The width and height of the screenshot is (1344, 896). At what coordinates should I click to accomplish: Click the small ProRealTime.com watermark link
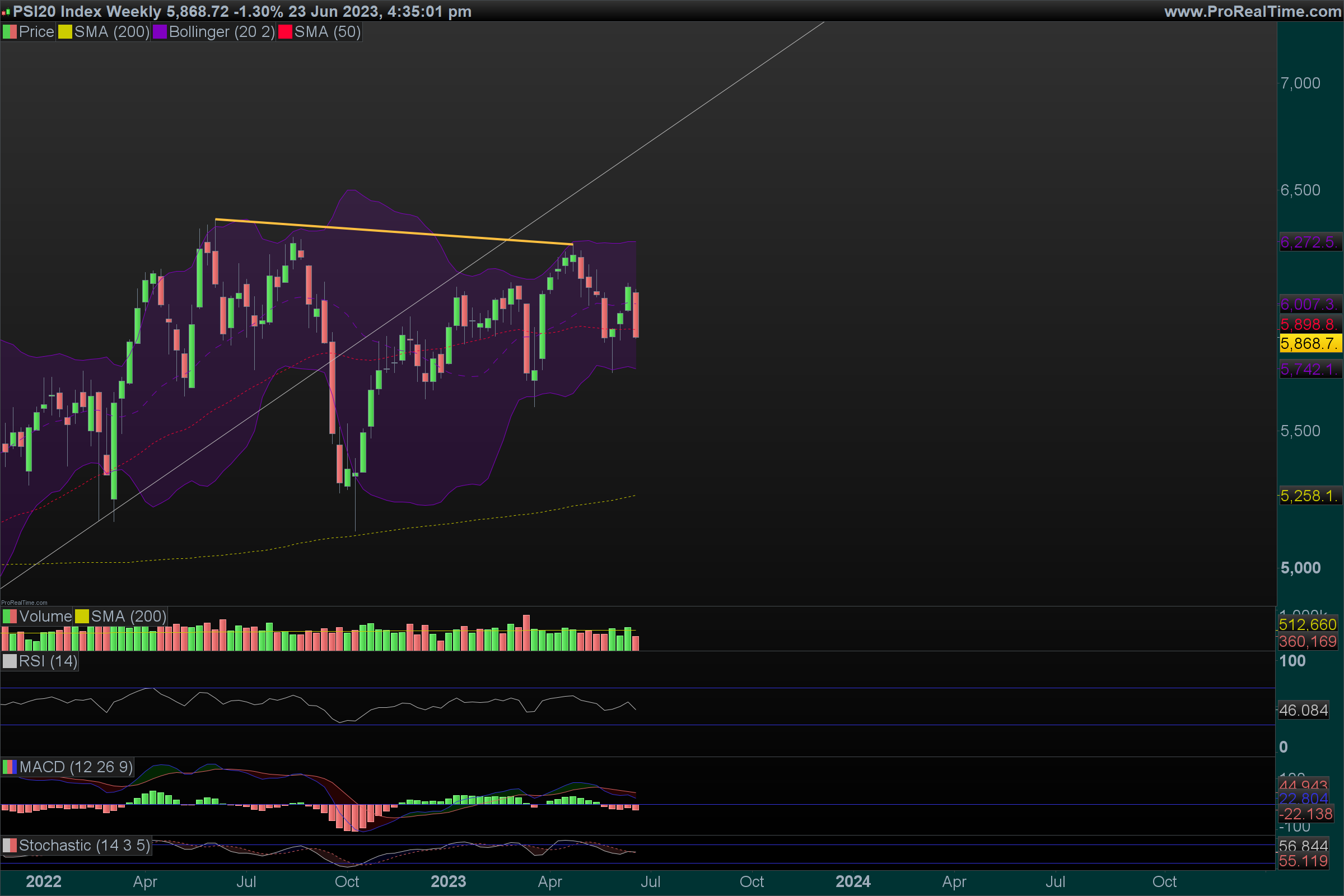coord(24,603)
